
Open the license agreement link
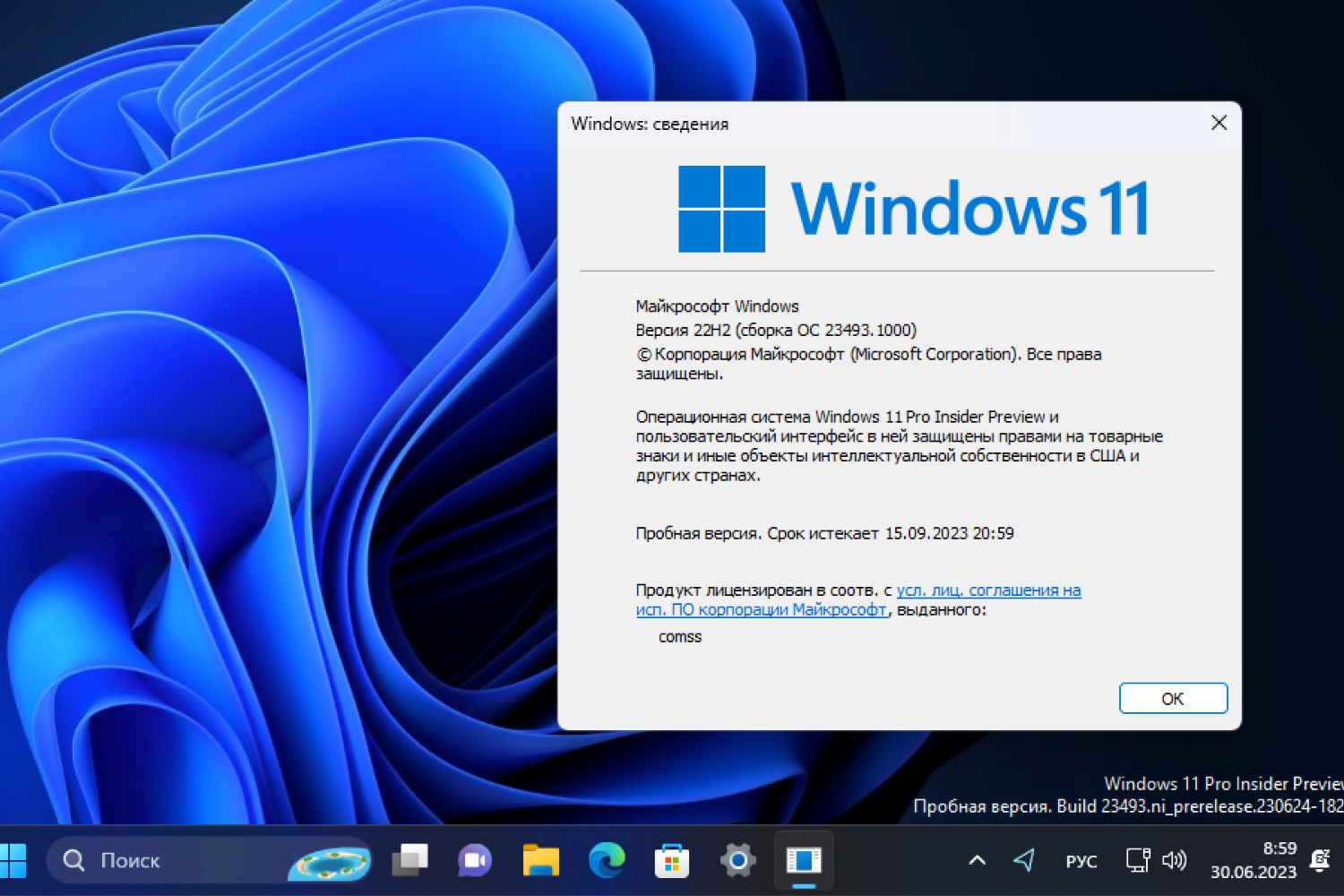coord(986,590)
